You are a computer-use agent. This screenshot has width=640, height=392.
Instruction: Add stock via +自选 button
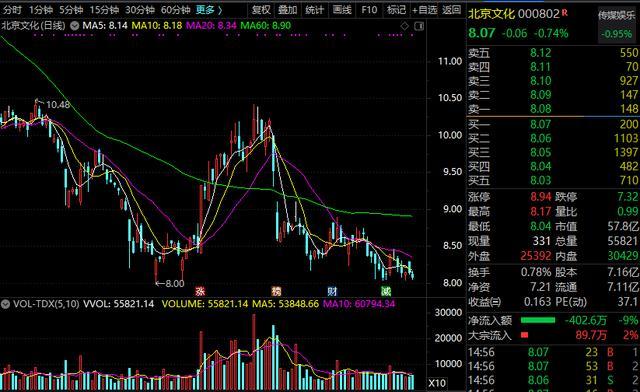[424, 9]
